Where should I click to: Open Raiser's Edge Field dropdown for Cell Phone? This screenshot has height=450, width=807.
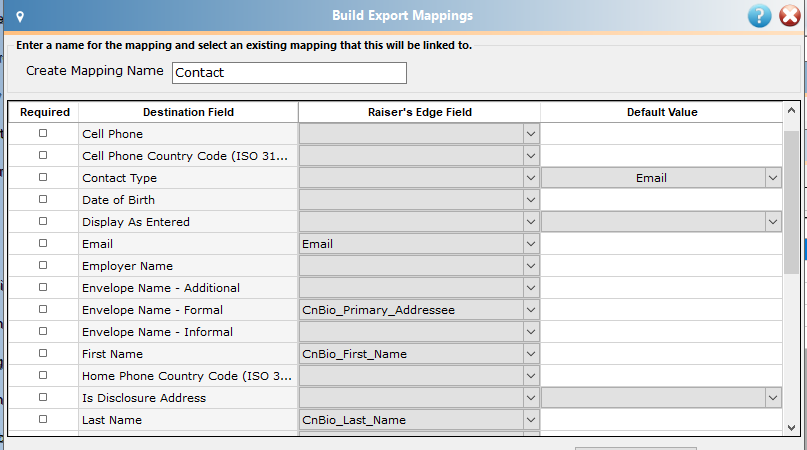tap(531, 134)
